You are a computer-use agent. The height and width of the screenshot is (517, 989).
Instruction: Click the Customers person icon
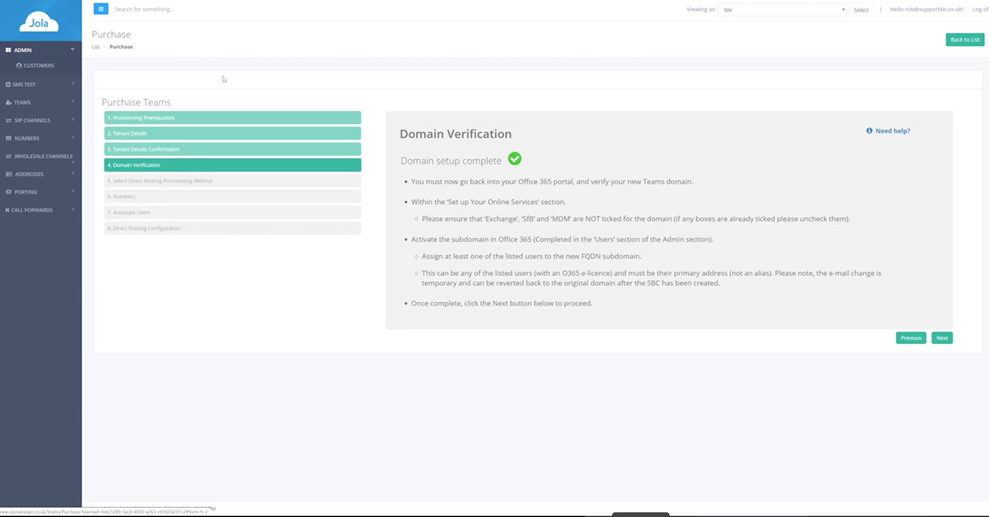coord(19,66)
